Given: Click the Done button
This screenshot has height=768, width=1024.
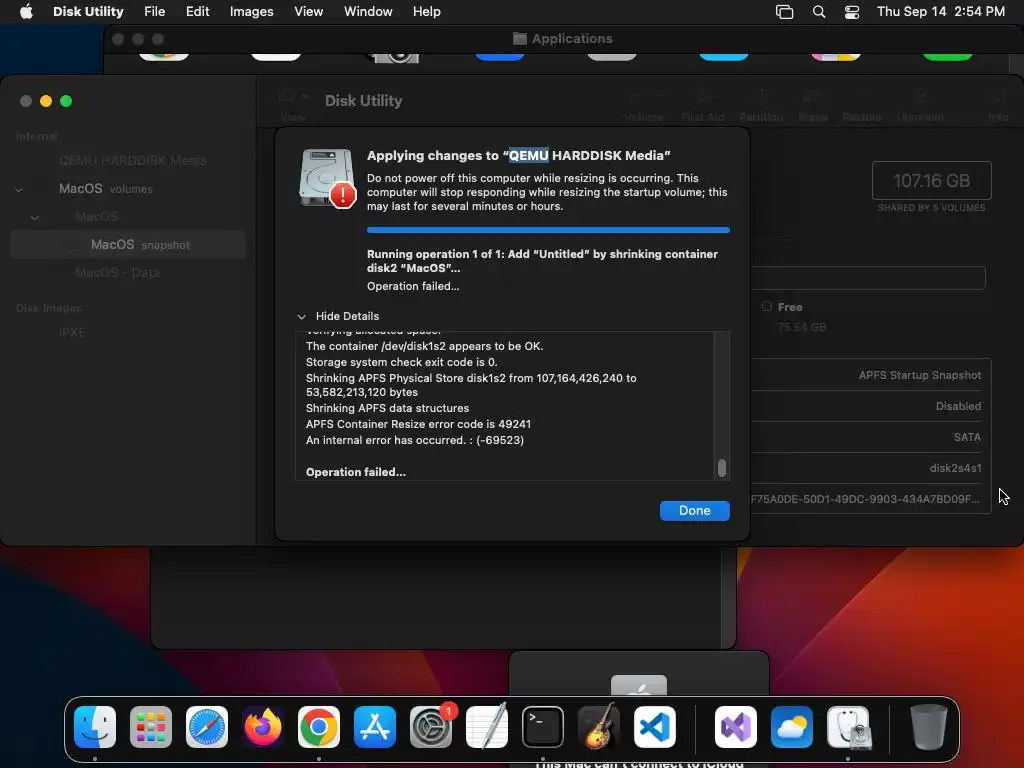Looking at the screenshot, I should [694, 511].
